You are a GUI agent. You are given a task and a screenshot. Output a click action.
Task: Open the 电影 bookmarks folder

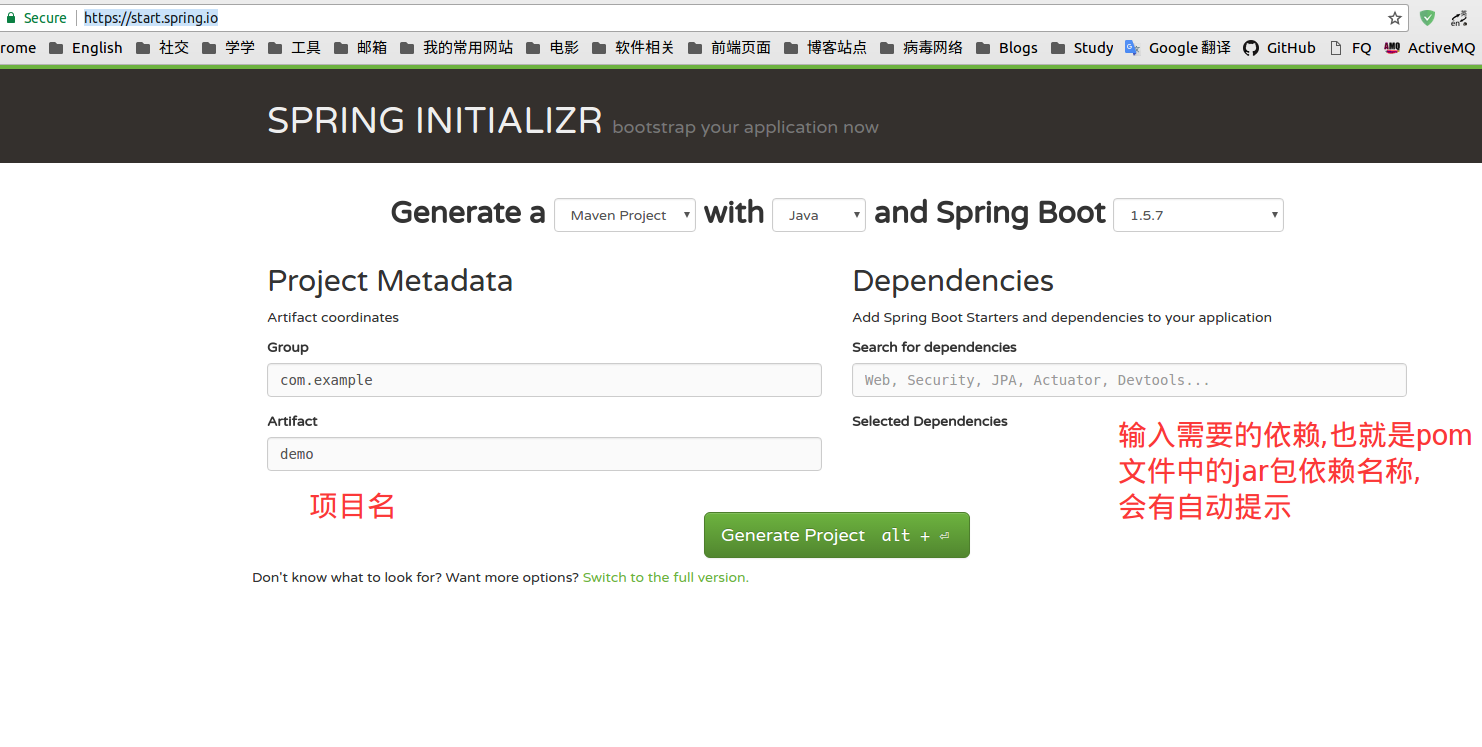pyautogui.click(x=552, y=48)
